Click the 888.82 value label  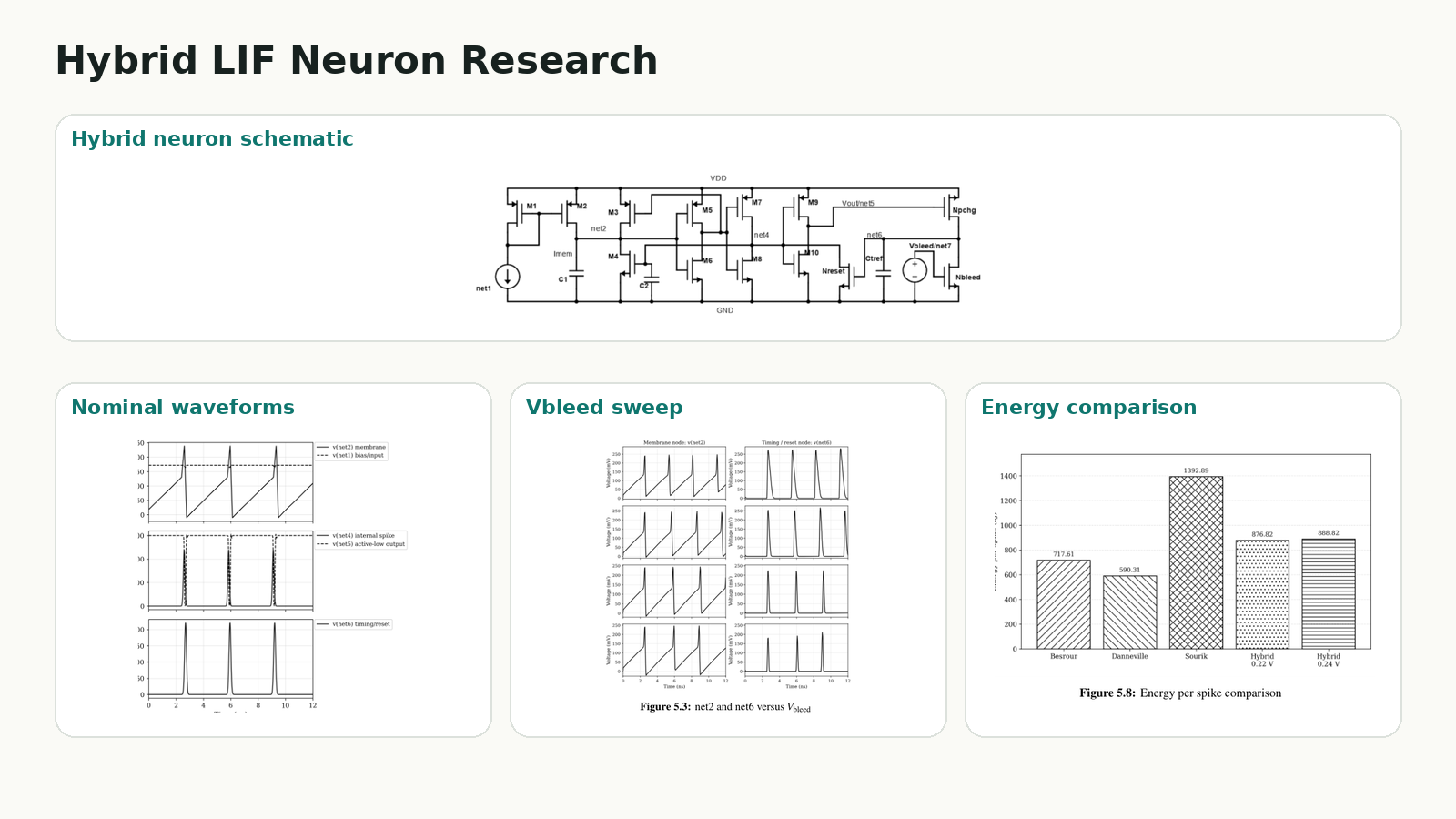pos(1329,533)
